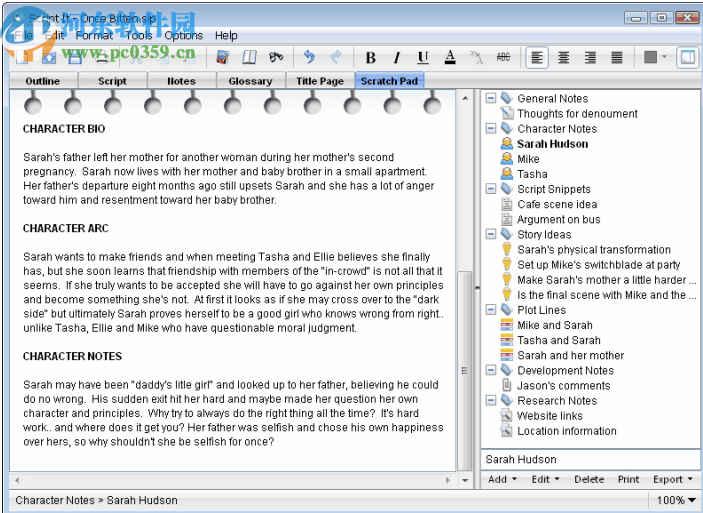703x513 pixels.
Task: Click the open book icon in toolbar
Action: pyautogui.click(x=249, y=57)
